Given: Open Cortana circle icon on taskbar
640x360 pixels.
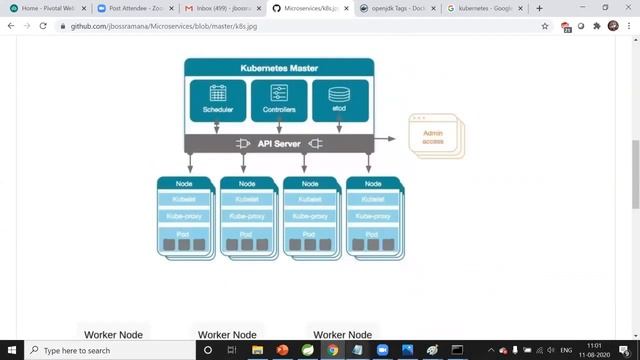Looking at the screenshot, I should coord(208,350).
